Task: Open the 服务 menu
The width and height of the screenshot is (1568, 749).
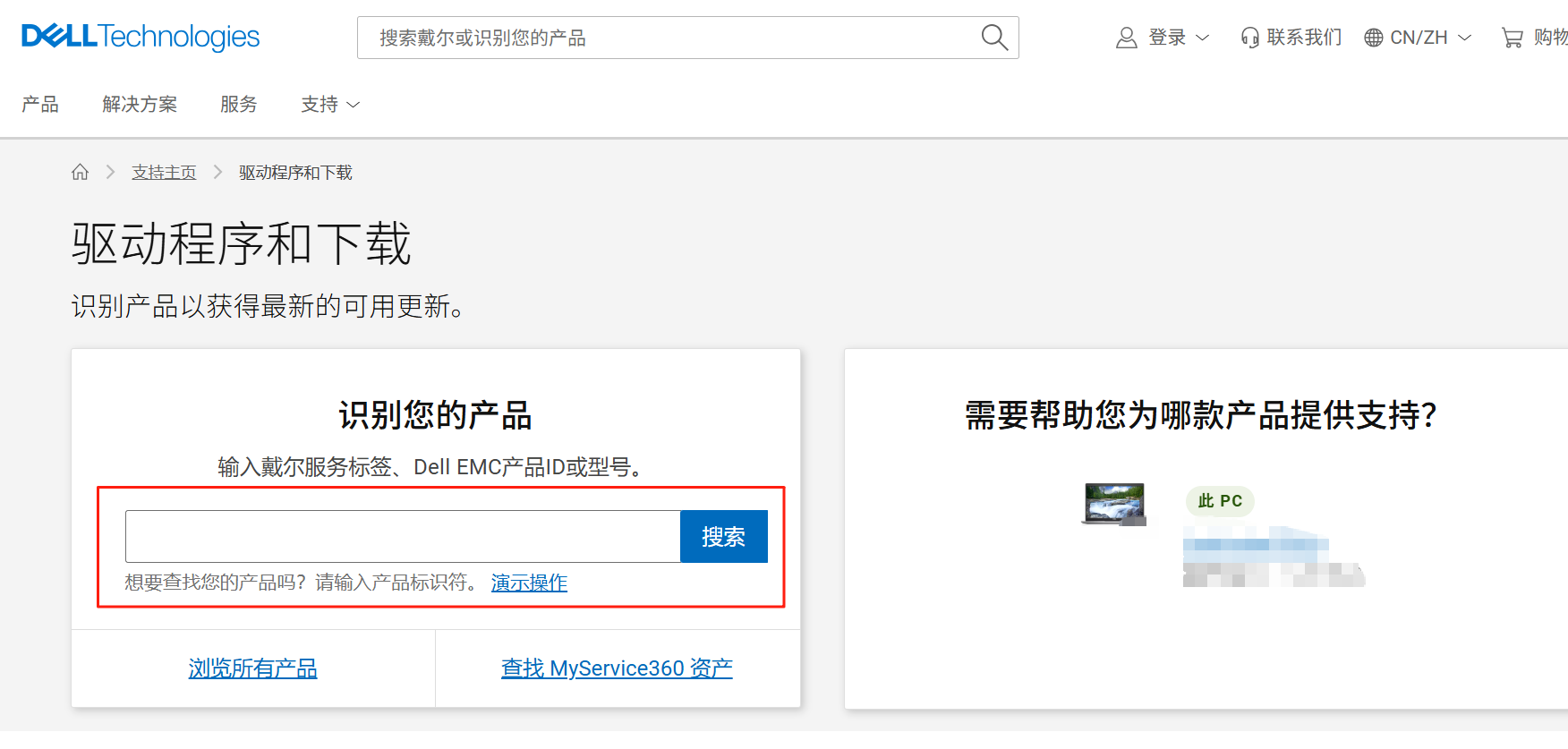Action: [239, 105]
